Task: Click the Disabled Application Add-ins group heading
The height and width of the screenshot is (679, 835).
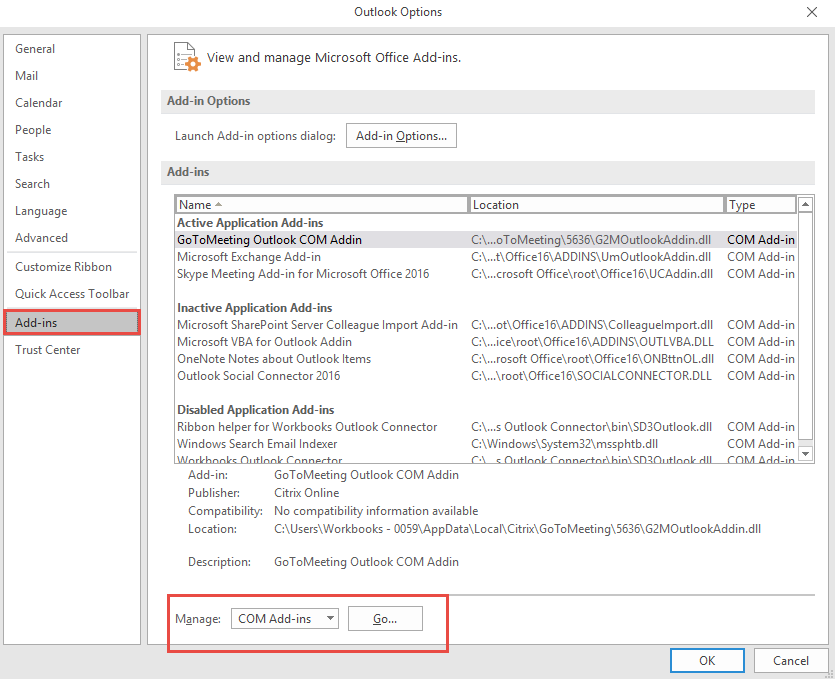Action: pos(256,411)
